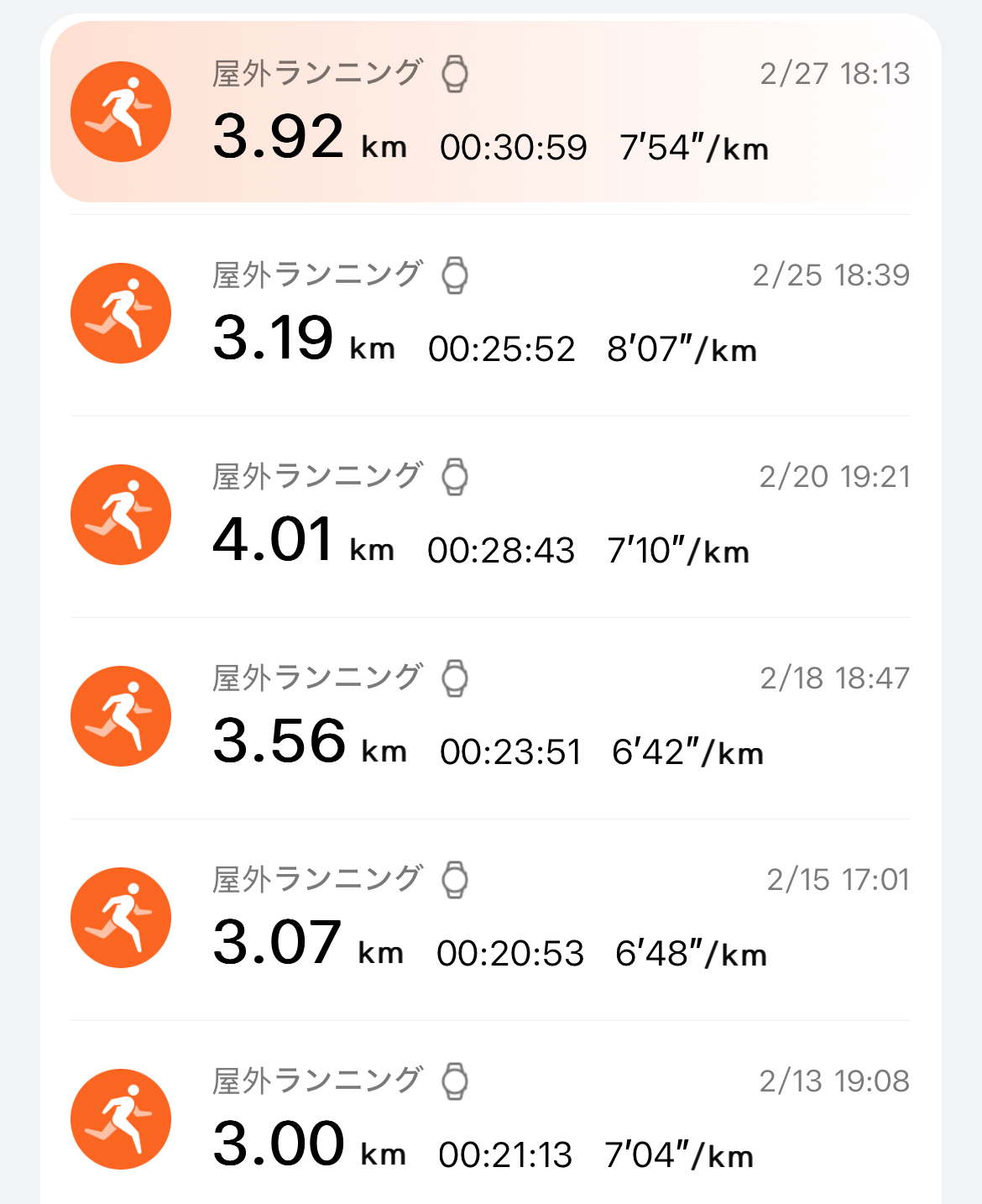
Task: Tap the watch icon on the 2/20 run
Action: 455,477
